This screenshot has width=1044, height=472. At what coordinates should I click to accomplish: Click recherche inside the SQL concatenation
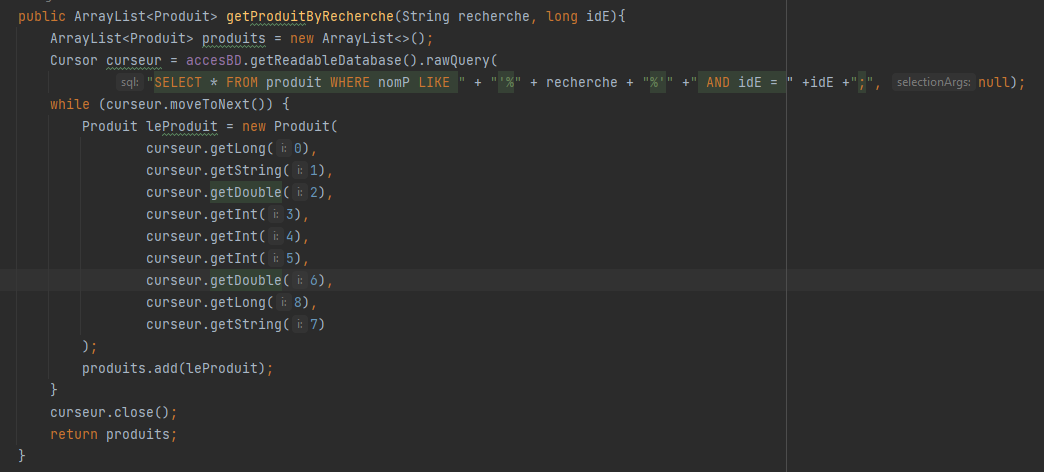[582, 83]
